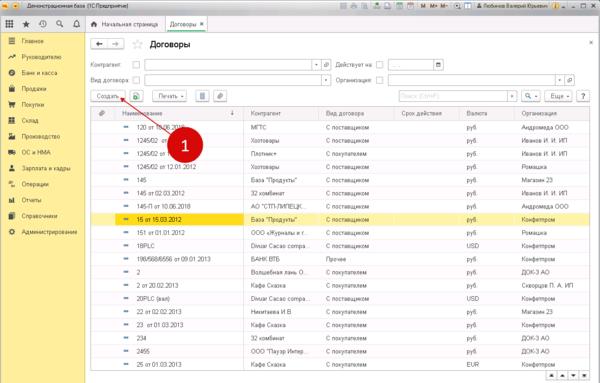Enable the Действует на filter checkbox

pyautogui.click(x=380, y=65)
